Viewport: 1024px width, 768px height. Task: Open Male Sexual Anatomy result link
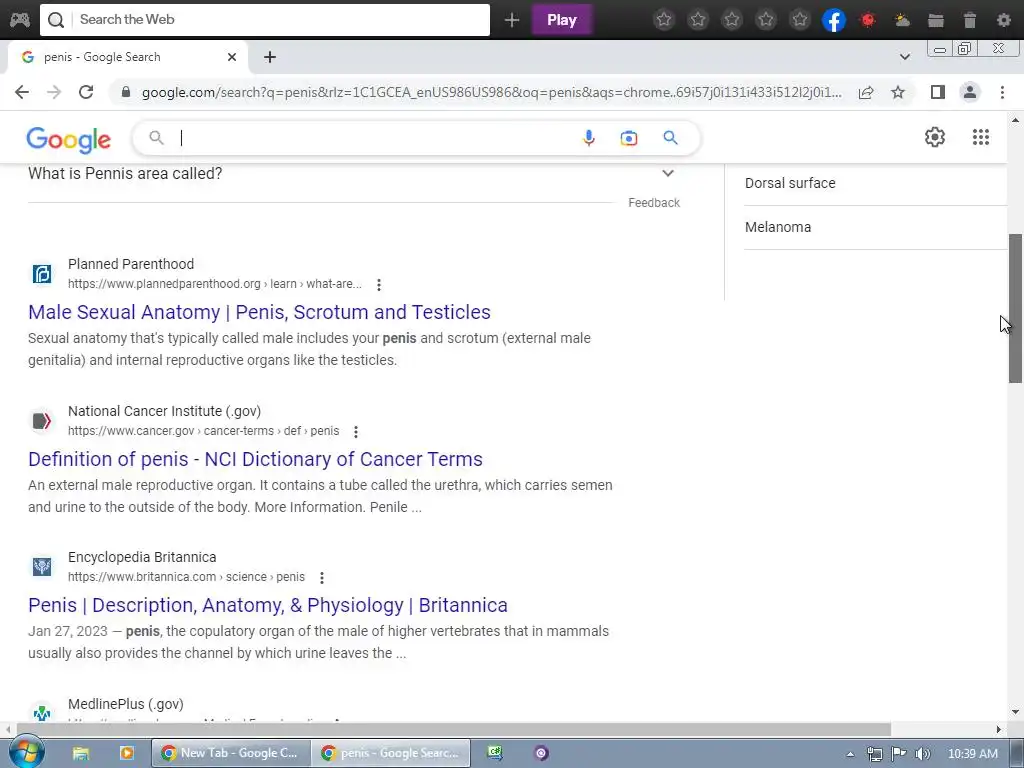(259, 312)
